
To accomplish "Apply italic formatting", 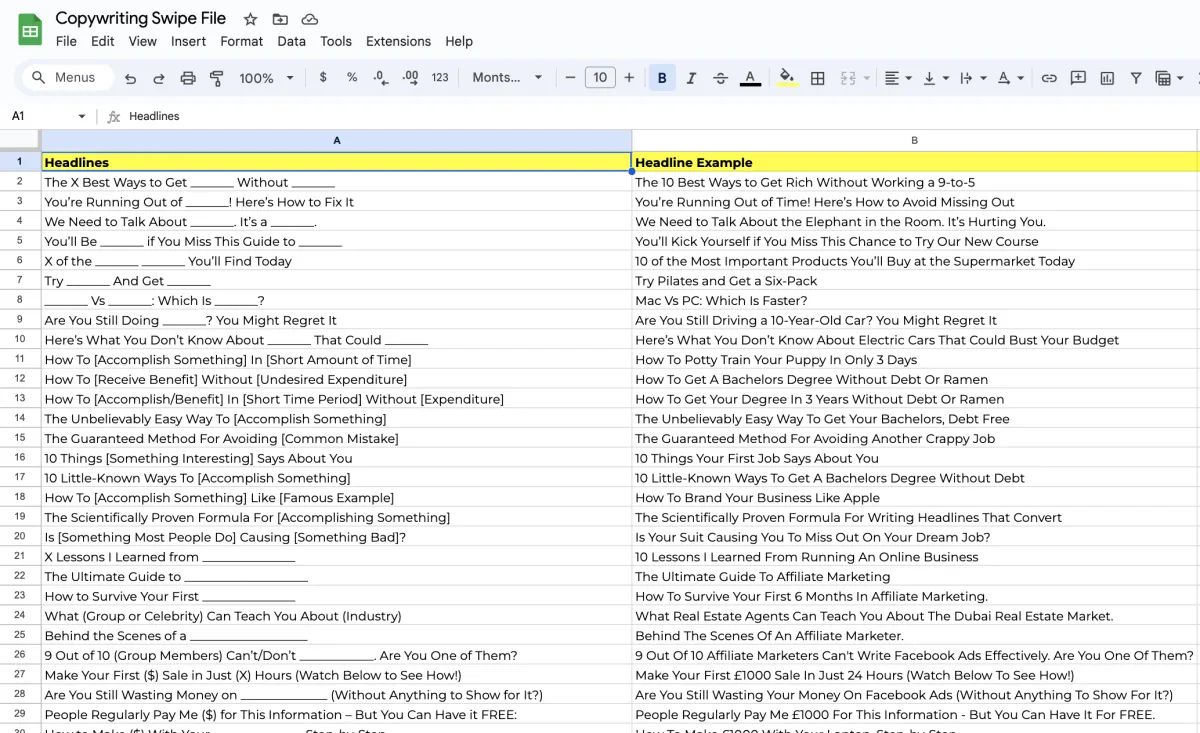I will coord(691,78).
